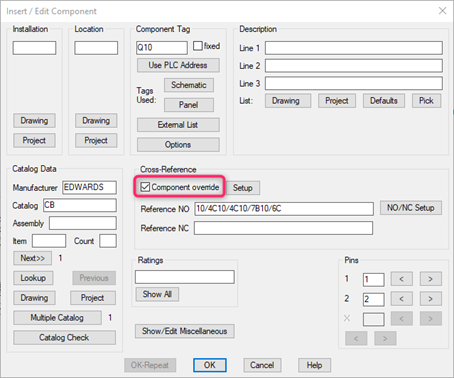Click the Cancel button
Viewport: 454px width, 378px height.
tap(262, 365)
